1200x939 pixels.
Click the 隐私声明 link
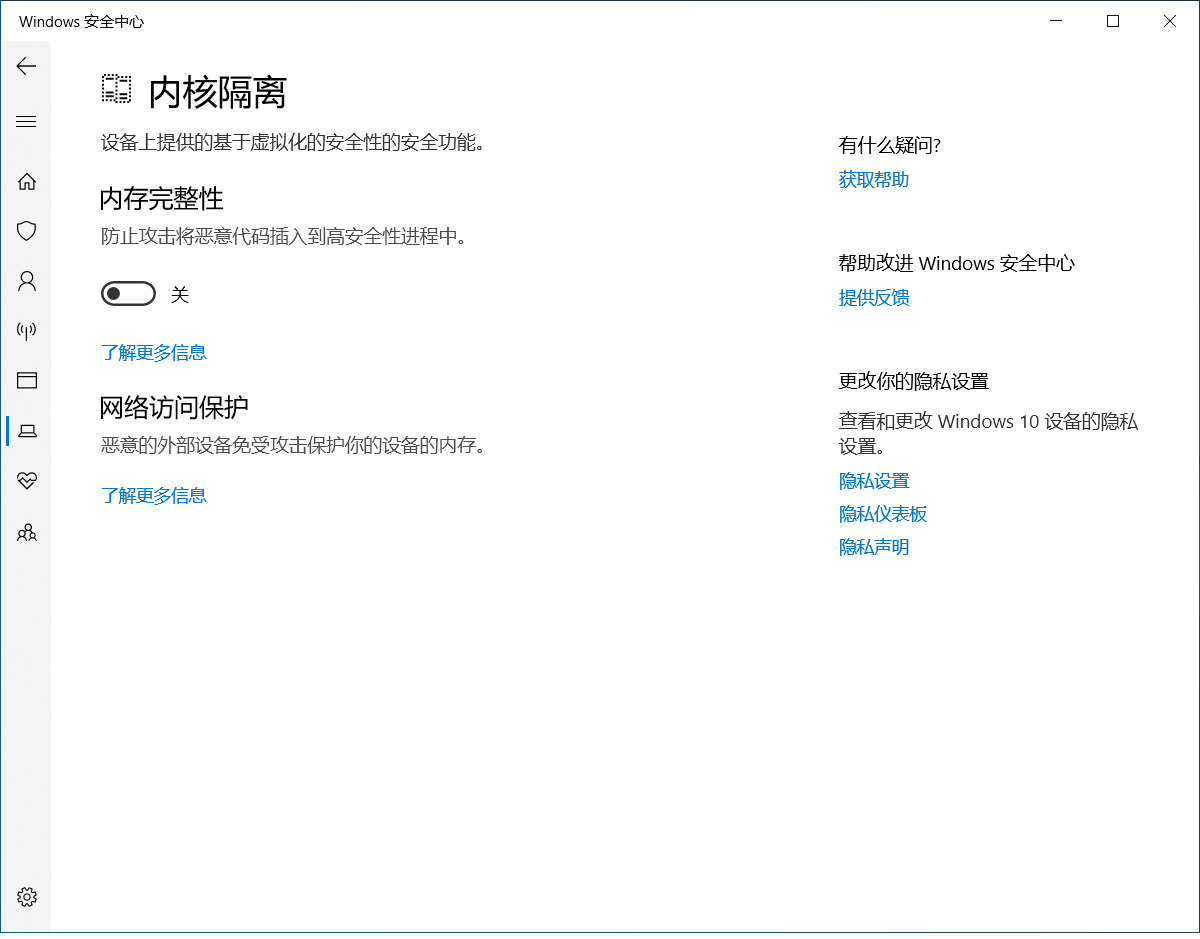pyautogui.click(x=873, y=547)
